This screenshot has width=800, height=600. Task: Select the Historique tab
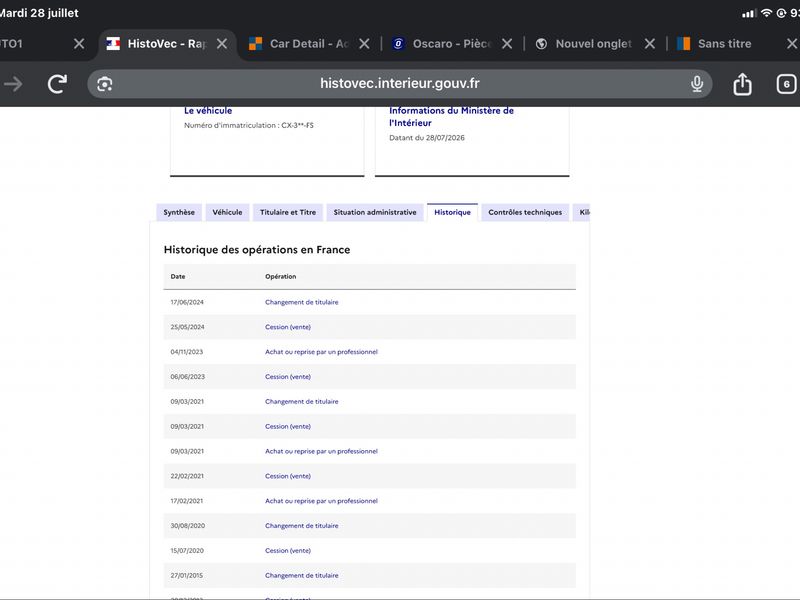tap(453, 212)
